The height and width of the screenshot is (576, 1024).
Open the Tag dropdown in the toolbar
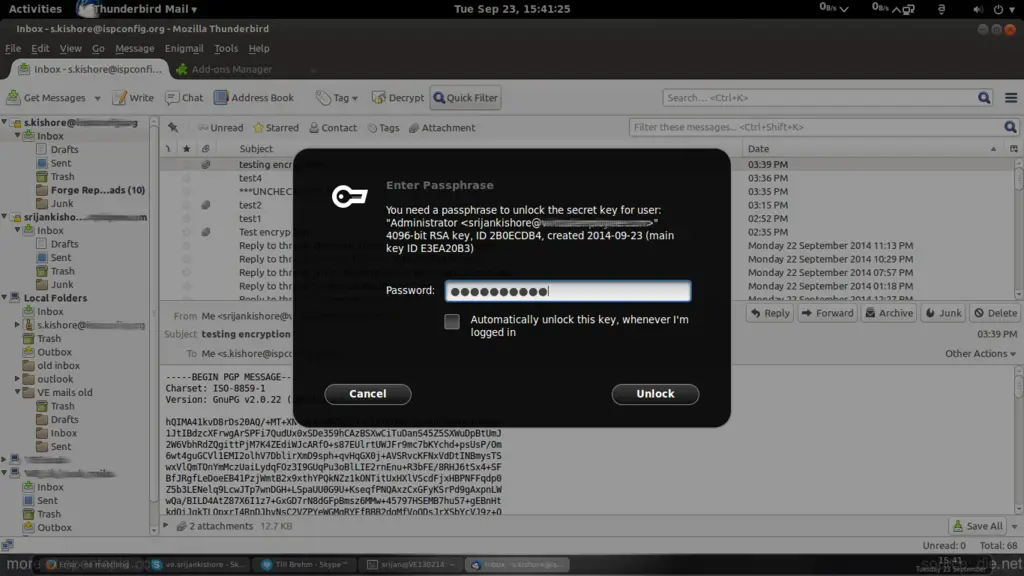[x=337, y=97]
